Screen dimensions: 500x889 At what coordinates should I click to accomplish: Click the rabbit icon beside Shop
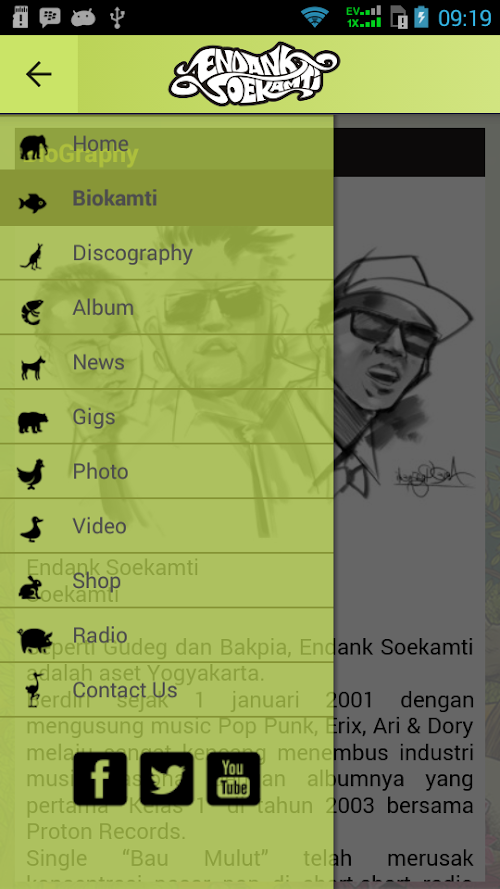31,587
